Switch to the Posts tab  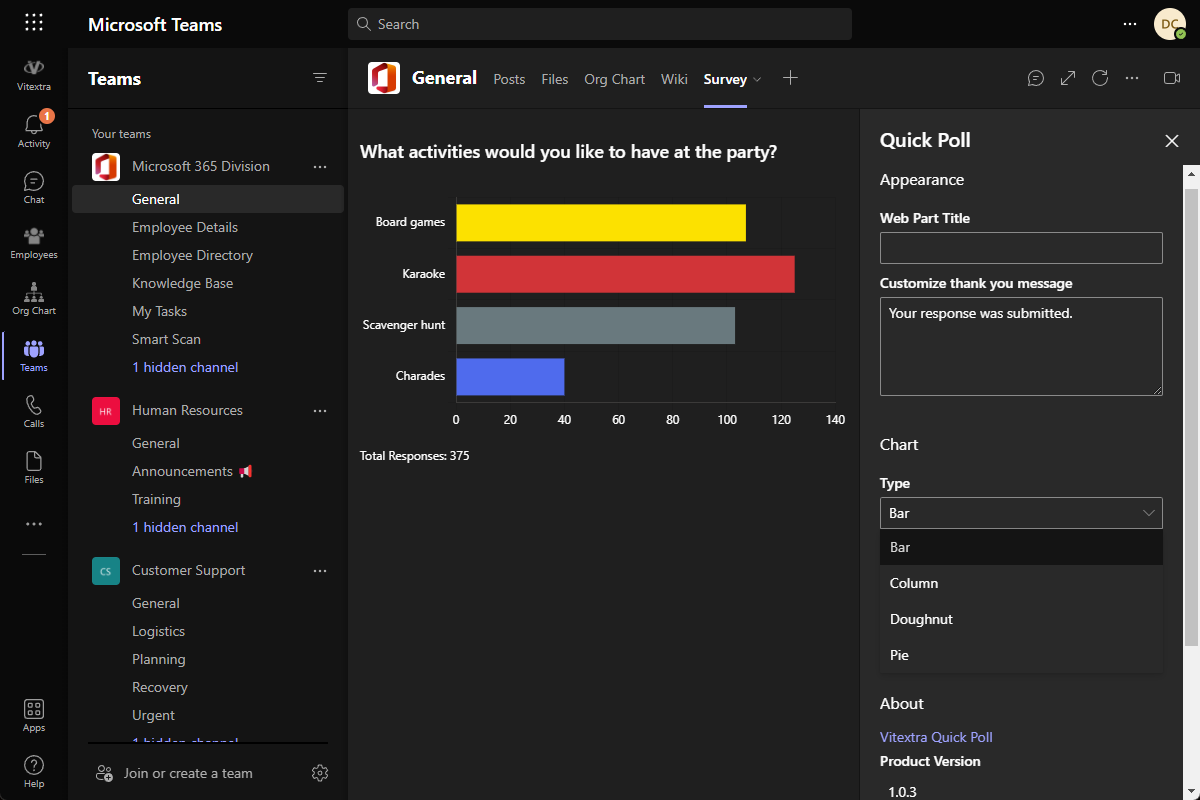tap(509, 79)
